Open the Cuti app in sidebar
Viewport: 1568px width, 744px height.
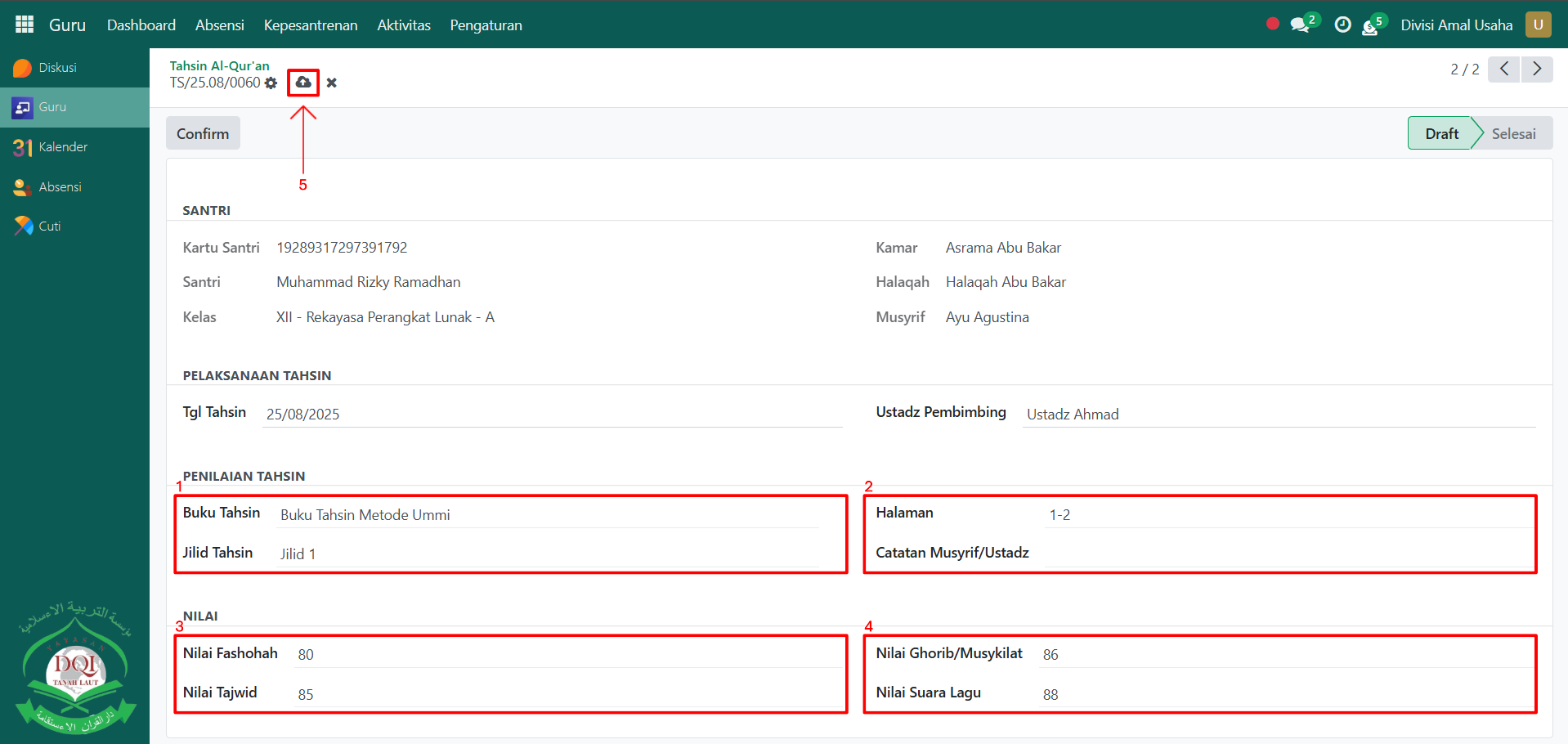coord(49,226)
